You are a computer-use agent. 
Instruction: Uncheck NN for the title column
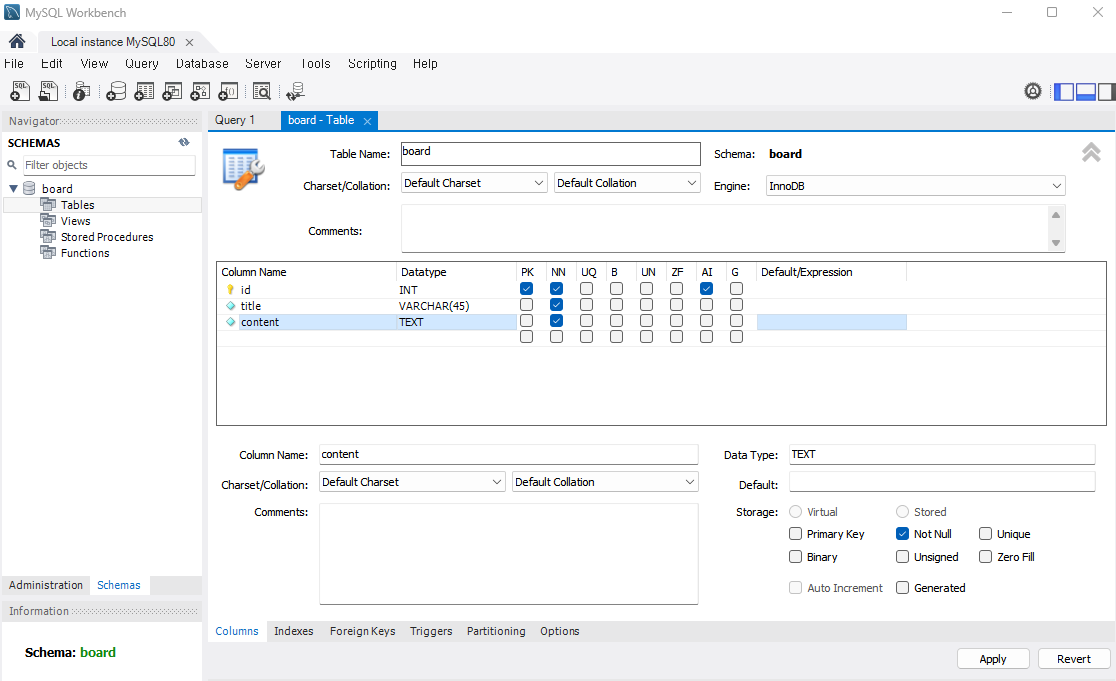click(557, 305)
